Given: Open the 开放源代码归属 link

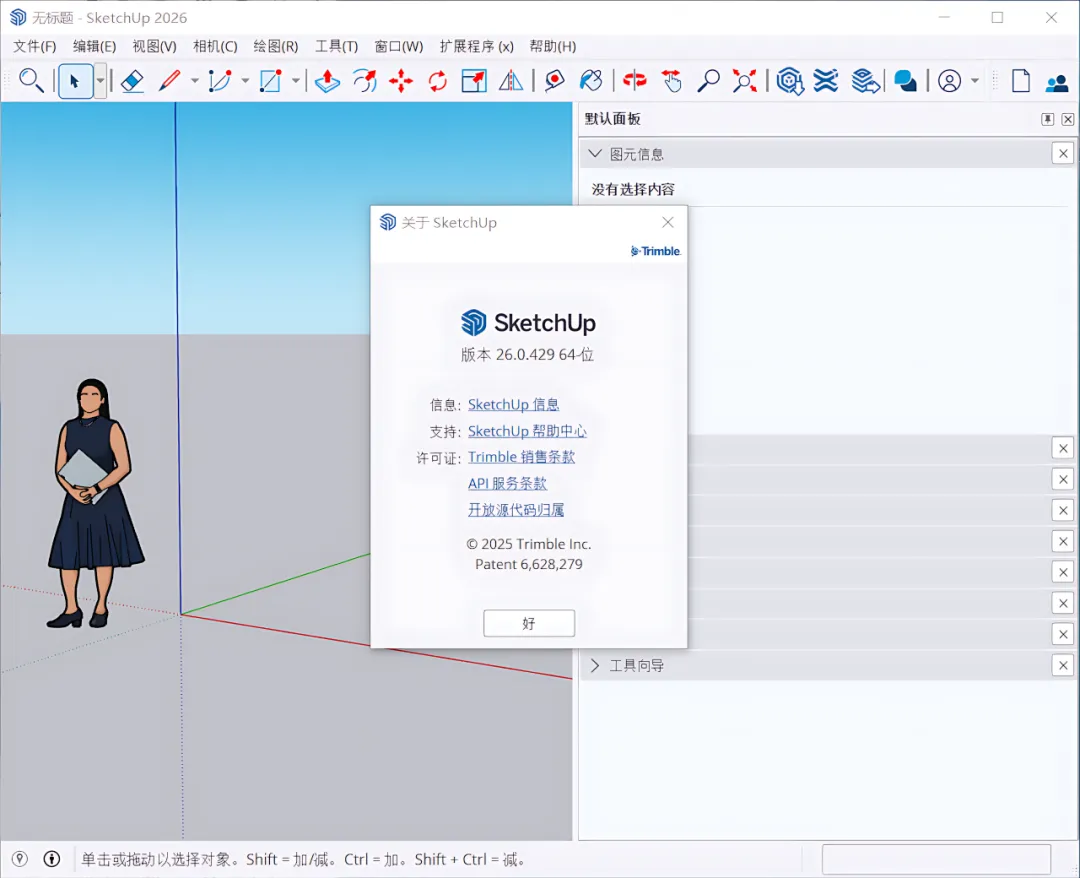Looking at the screenshot, I should tap(516, 510).
